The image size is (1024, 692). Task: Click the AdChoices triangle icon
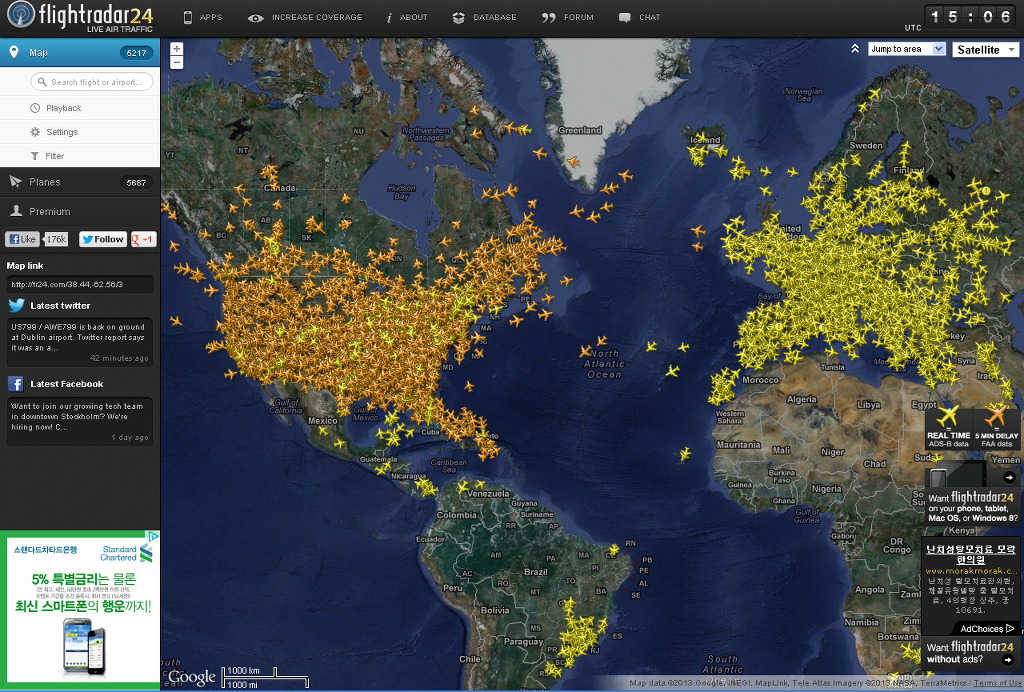1010,629
